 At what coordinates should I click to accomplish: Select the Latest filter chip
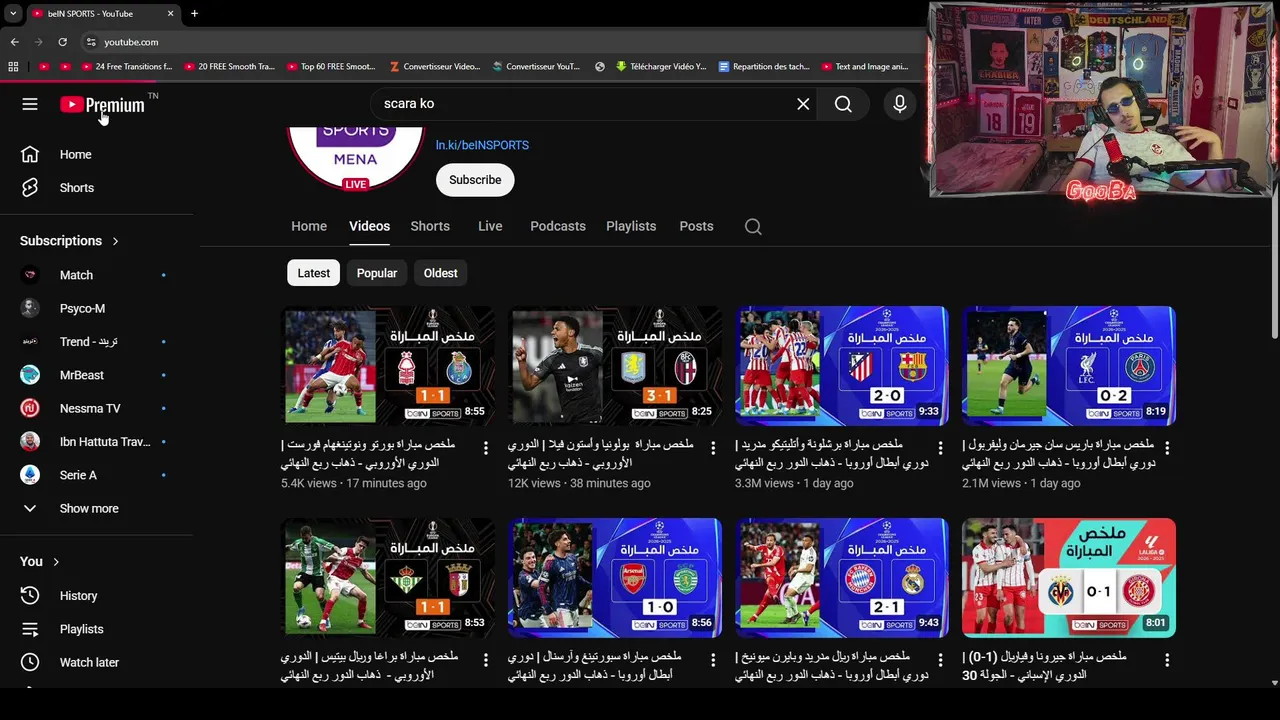tap(313, 273)
